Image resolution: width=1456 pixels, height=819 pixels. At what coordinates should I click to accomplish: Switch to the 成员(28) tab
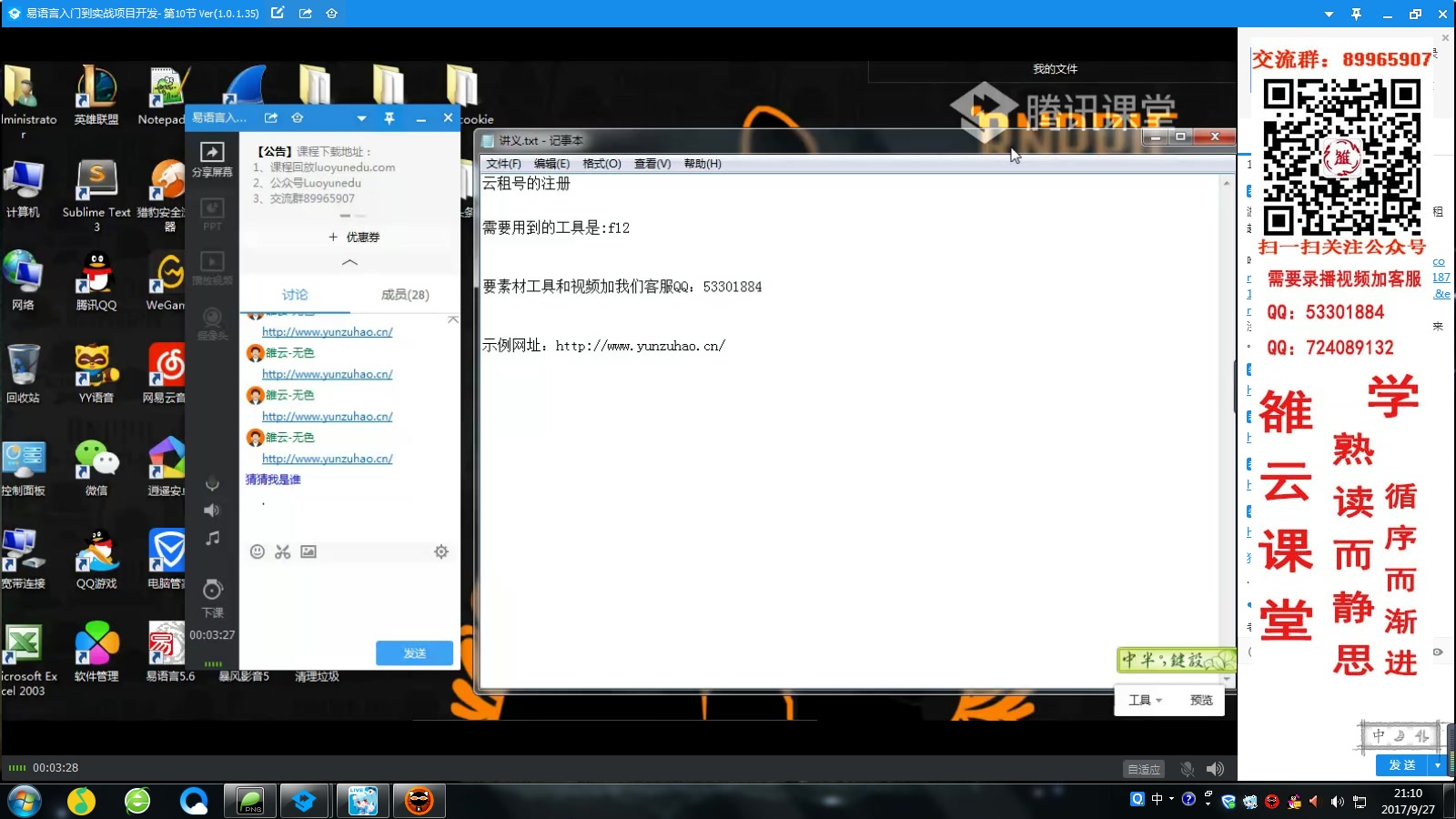pos(405,295)
